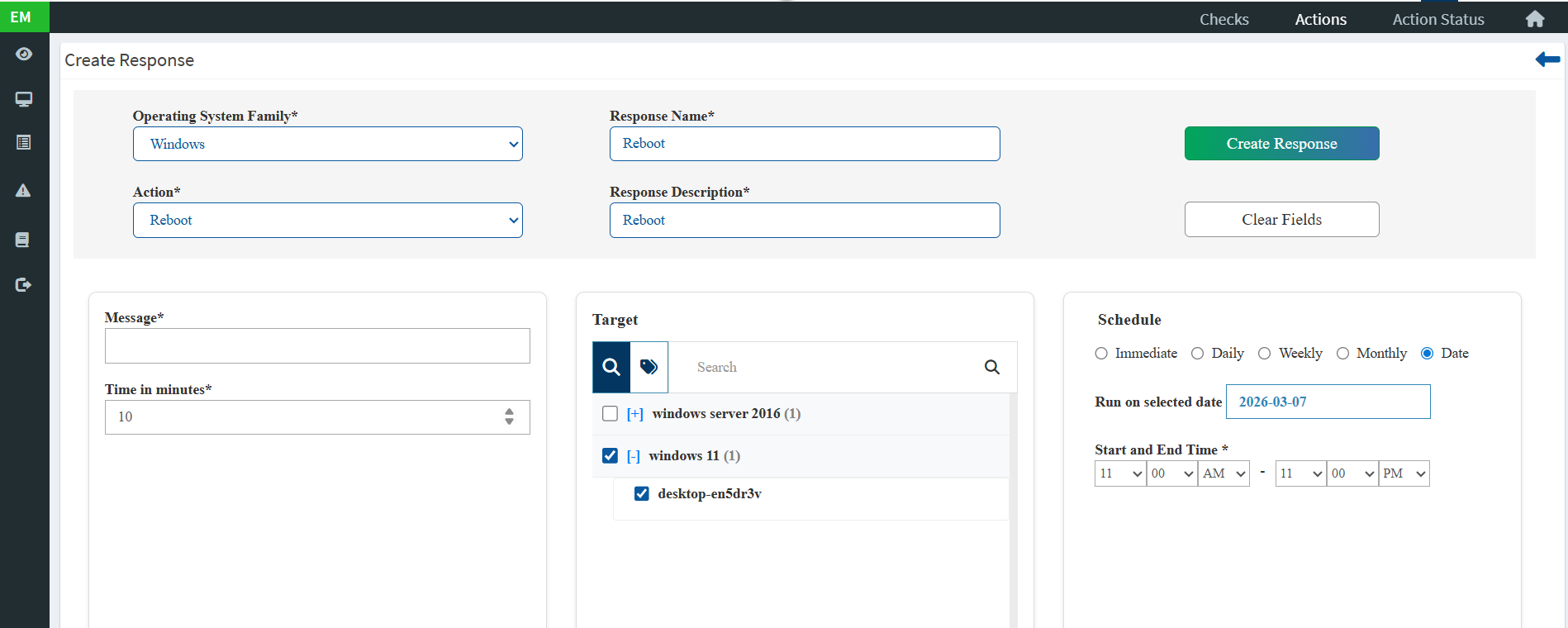This screenshot has width=1568, height=628.
Task: Open the monitor icon in sidebar
Action: pyautogui.click(x=24, y=99)
